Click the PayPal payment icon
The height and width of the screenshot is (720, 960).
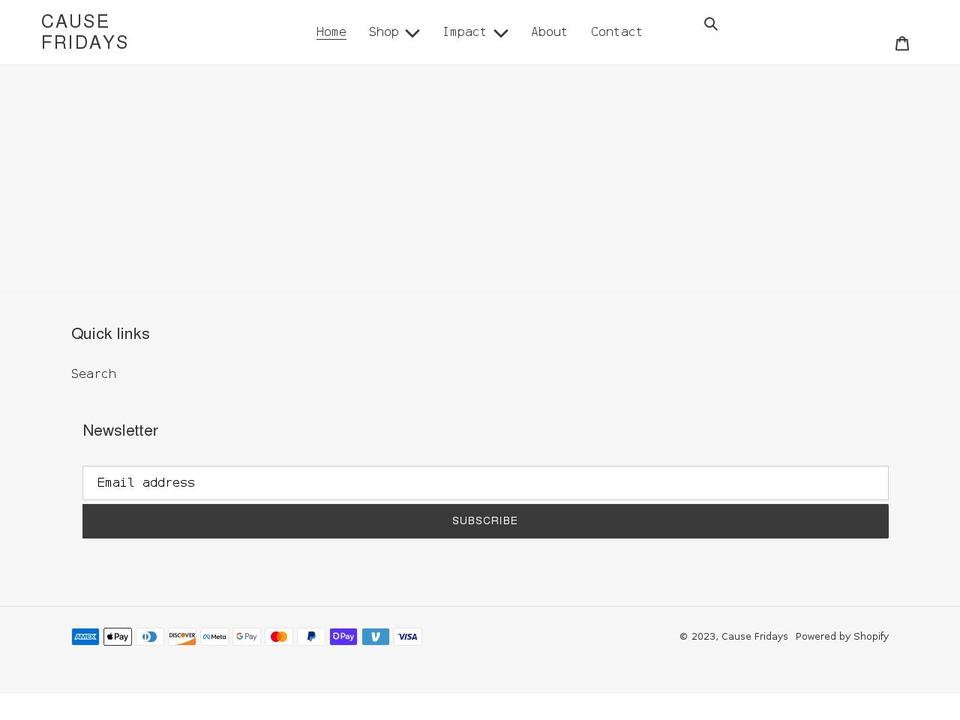[311, 637]
